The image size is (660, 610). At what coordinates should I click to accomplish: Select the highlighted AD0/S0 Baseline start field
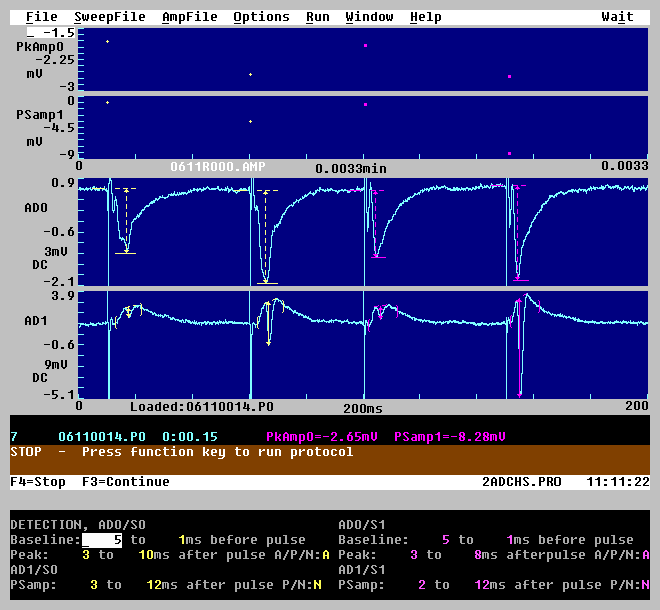[x=102, y=540]
